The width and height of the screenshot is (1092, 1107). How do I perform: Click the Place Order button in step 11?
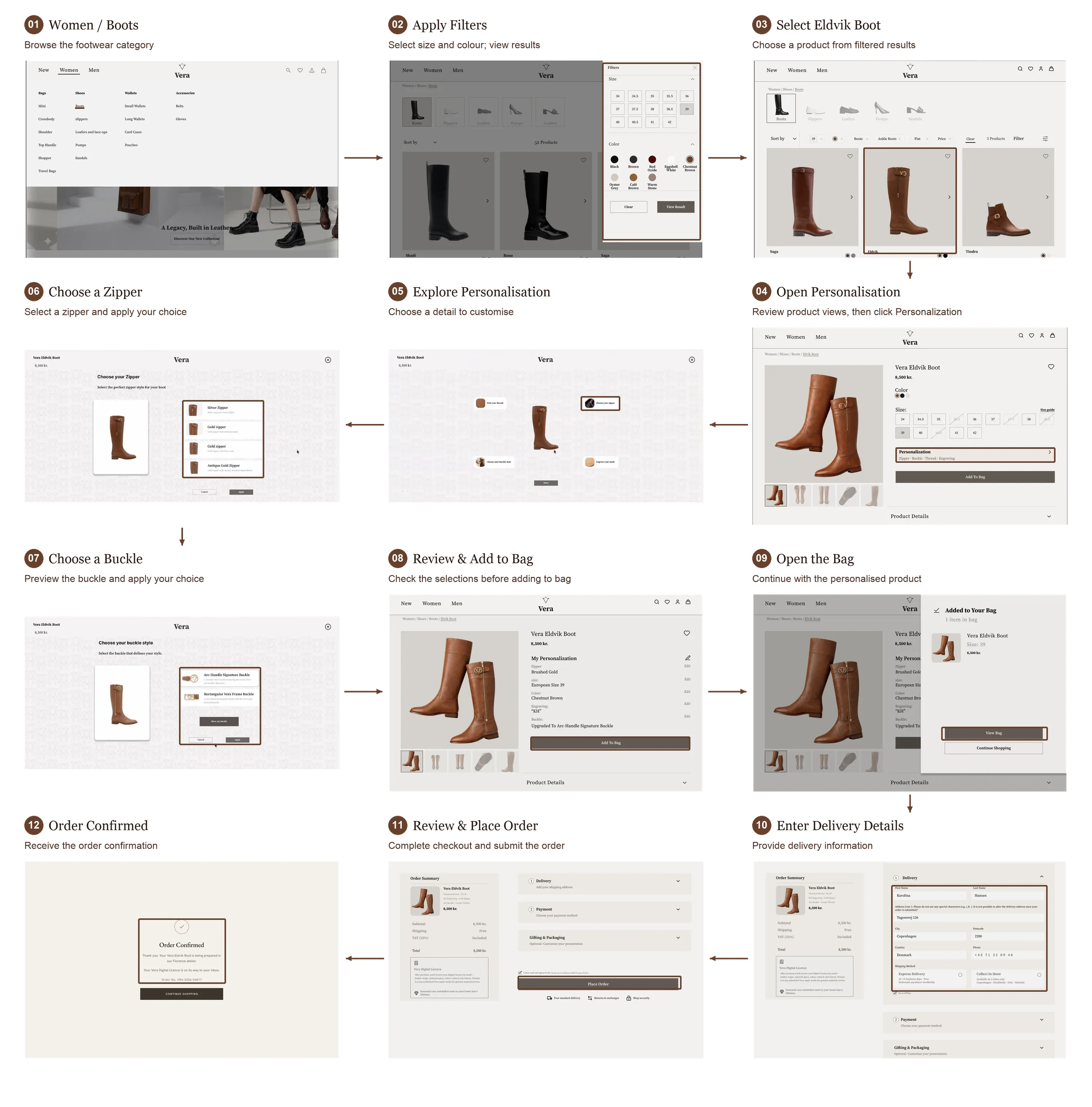598,984
